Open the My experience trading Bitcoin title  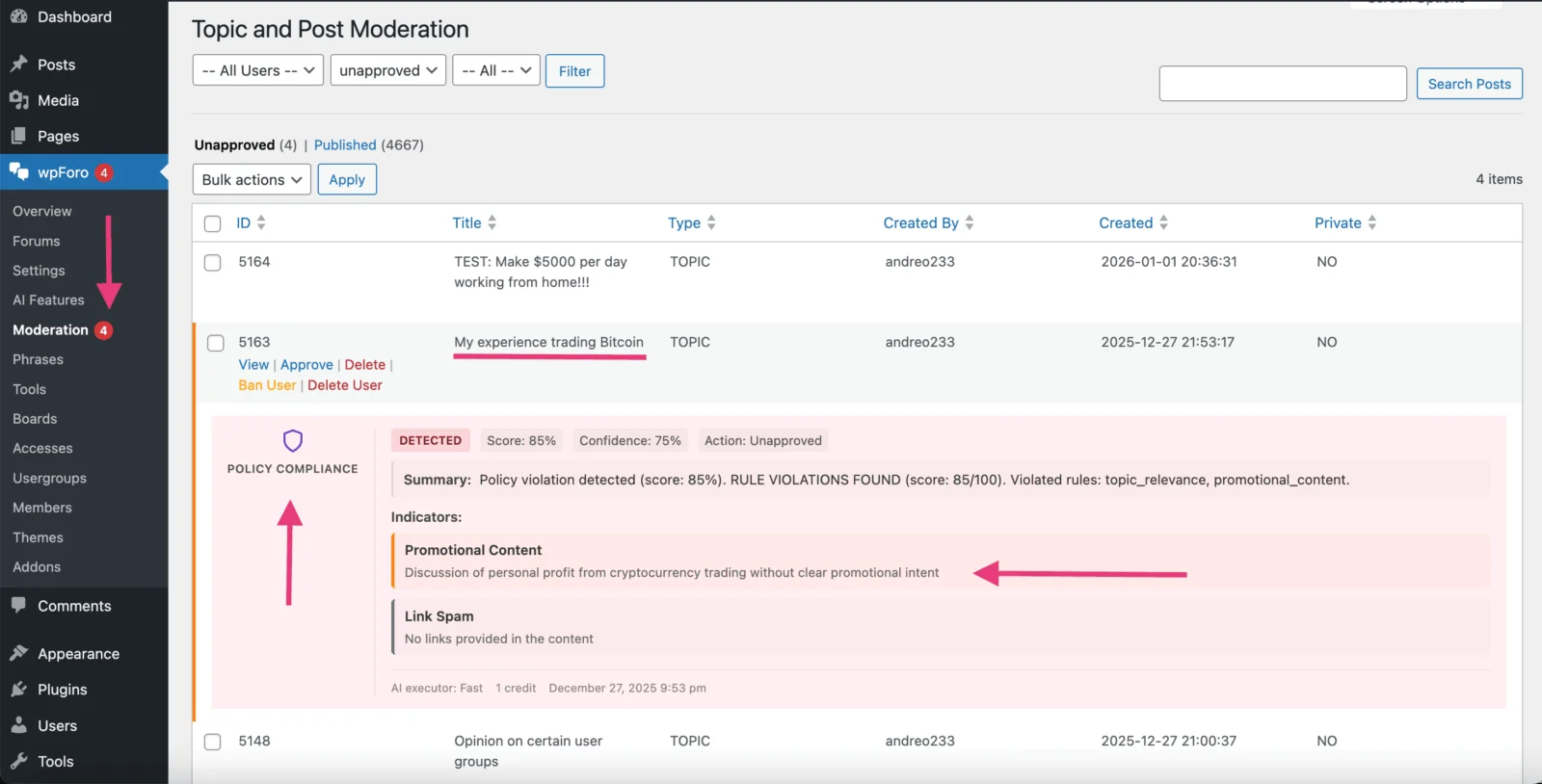click(549, 342)
